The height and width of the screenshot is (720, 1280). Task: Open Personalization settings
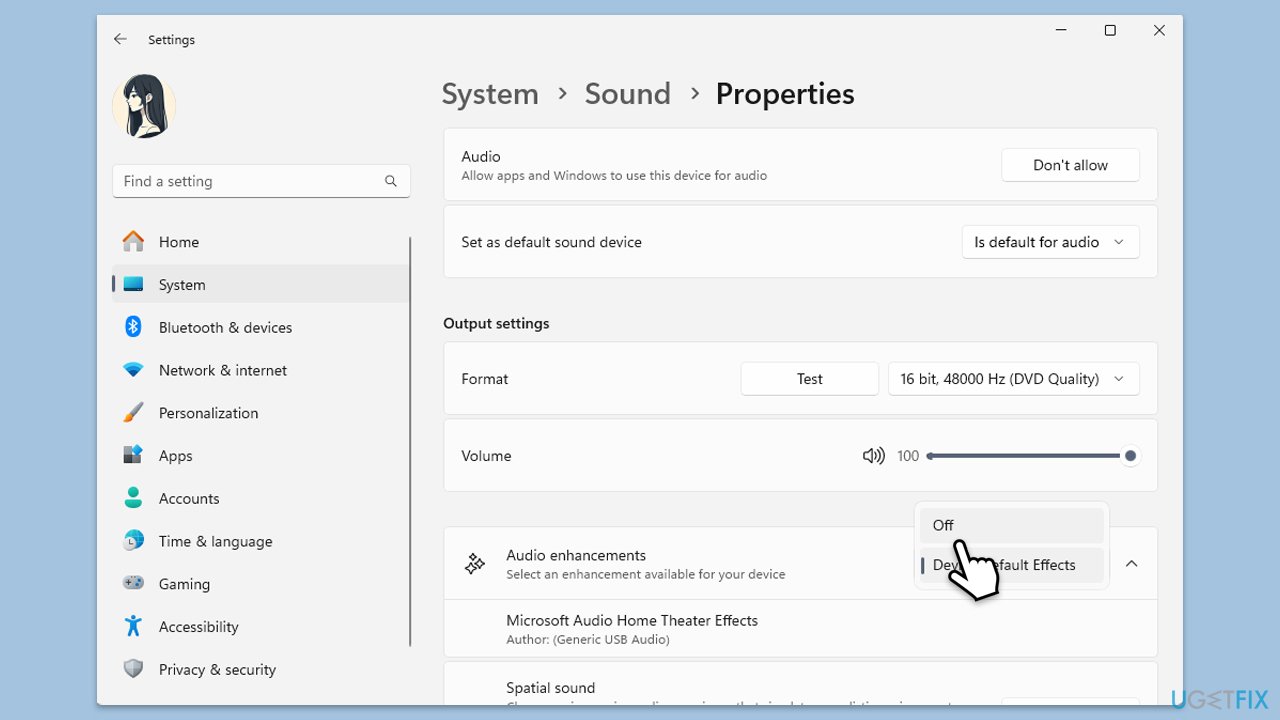tap(261, 413)
